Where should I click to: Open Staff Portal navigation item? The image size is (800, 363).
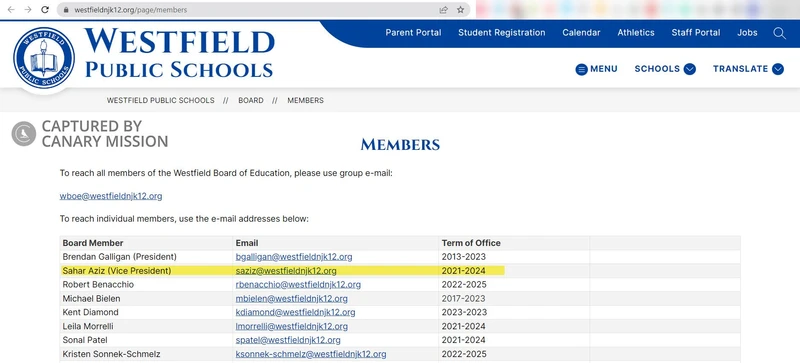[695, 33]
